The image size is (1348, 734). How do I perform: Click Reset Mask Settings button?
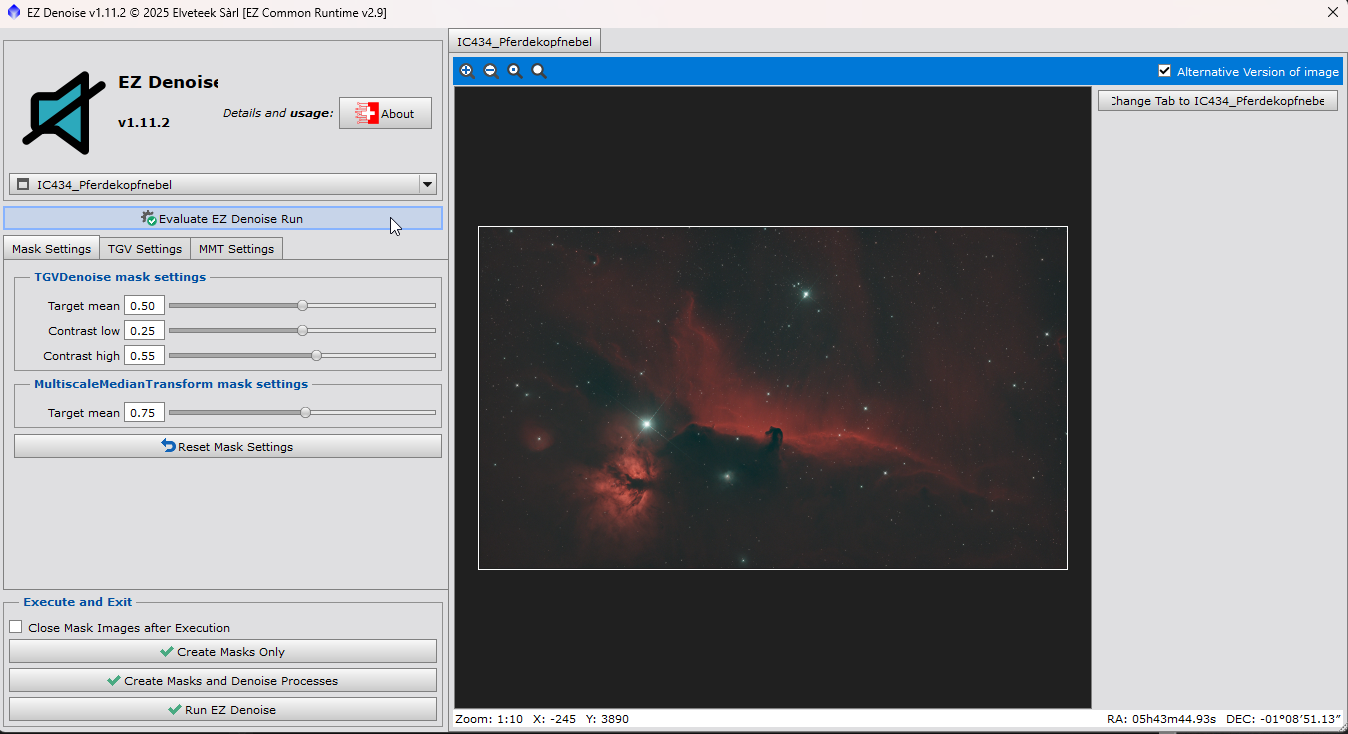227,446
